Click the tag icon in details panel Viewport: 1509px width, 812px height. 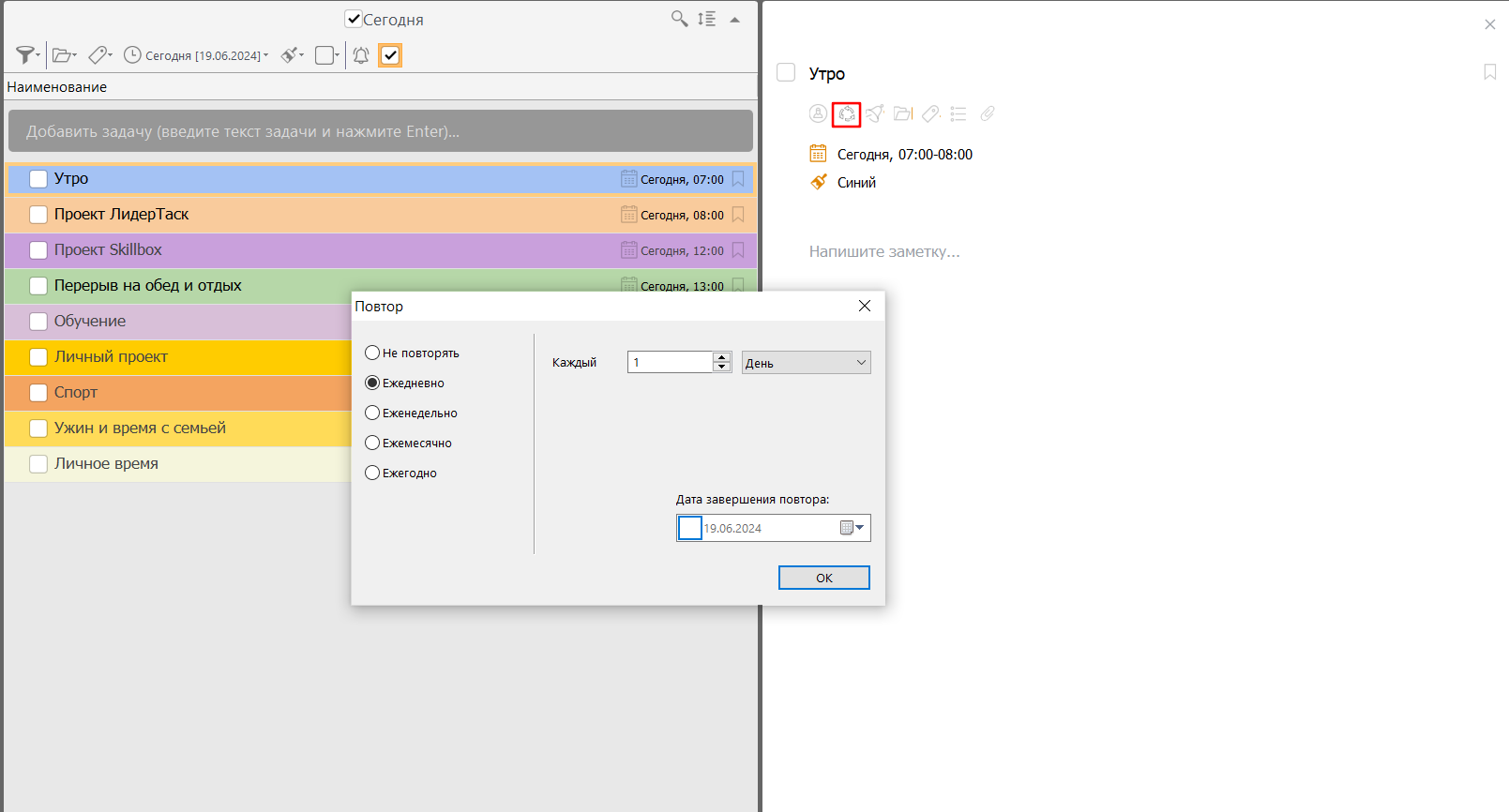point(931,113)
